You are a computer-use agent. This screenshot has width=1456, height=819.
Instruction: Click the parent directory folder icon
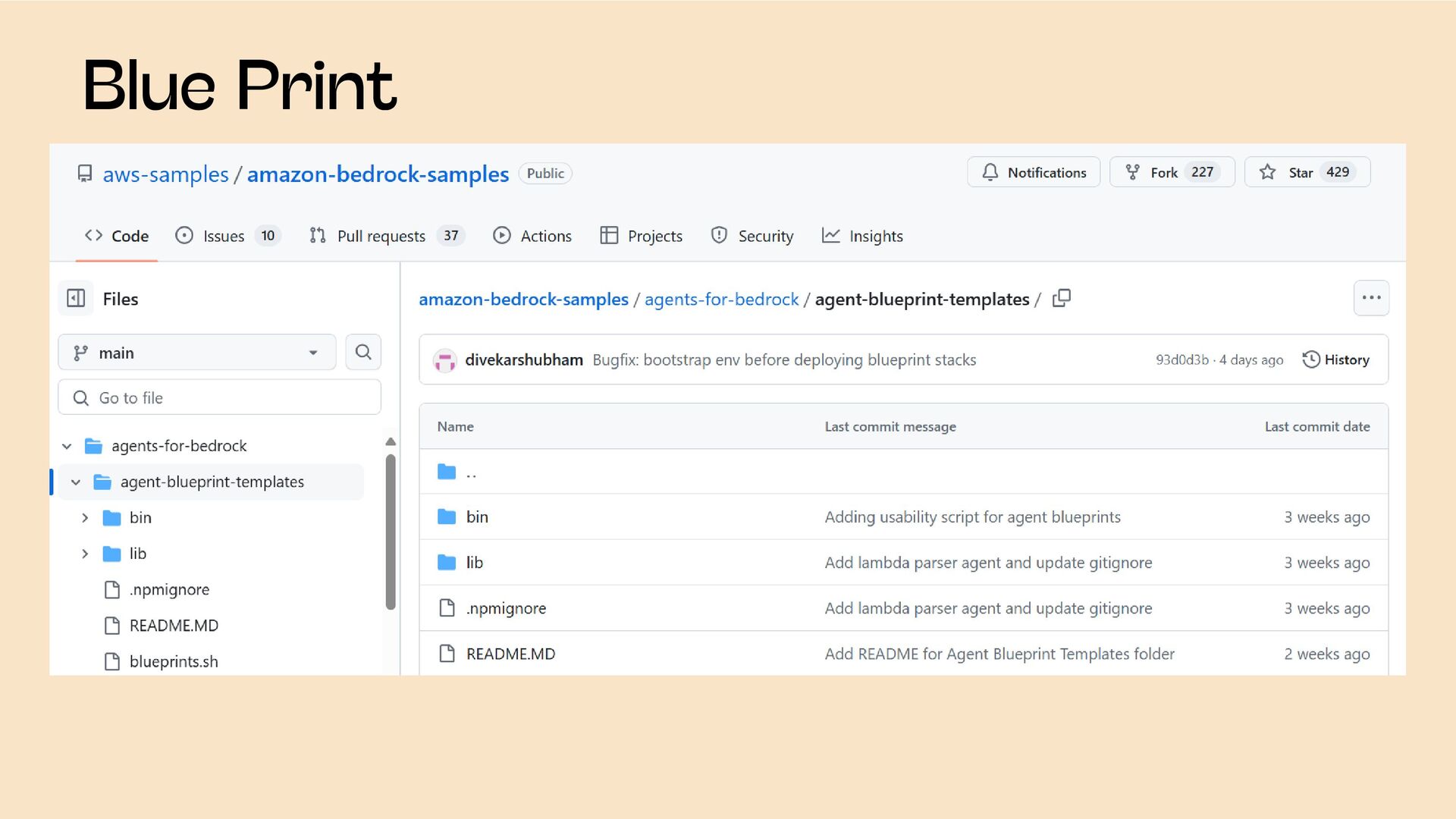coord(447,472)
